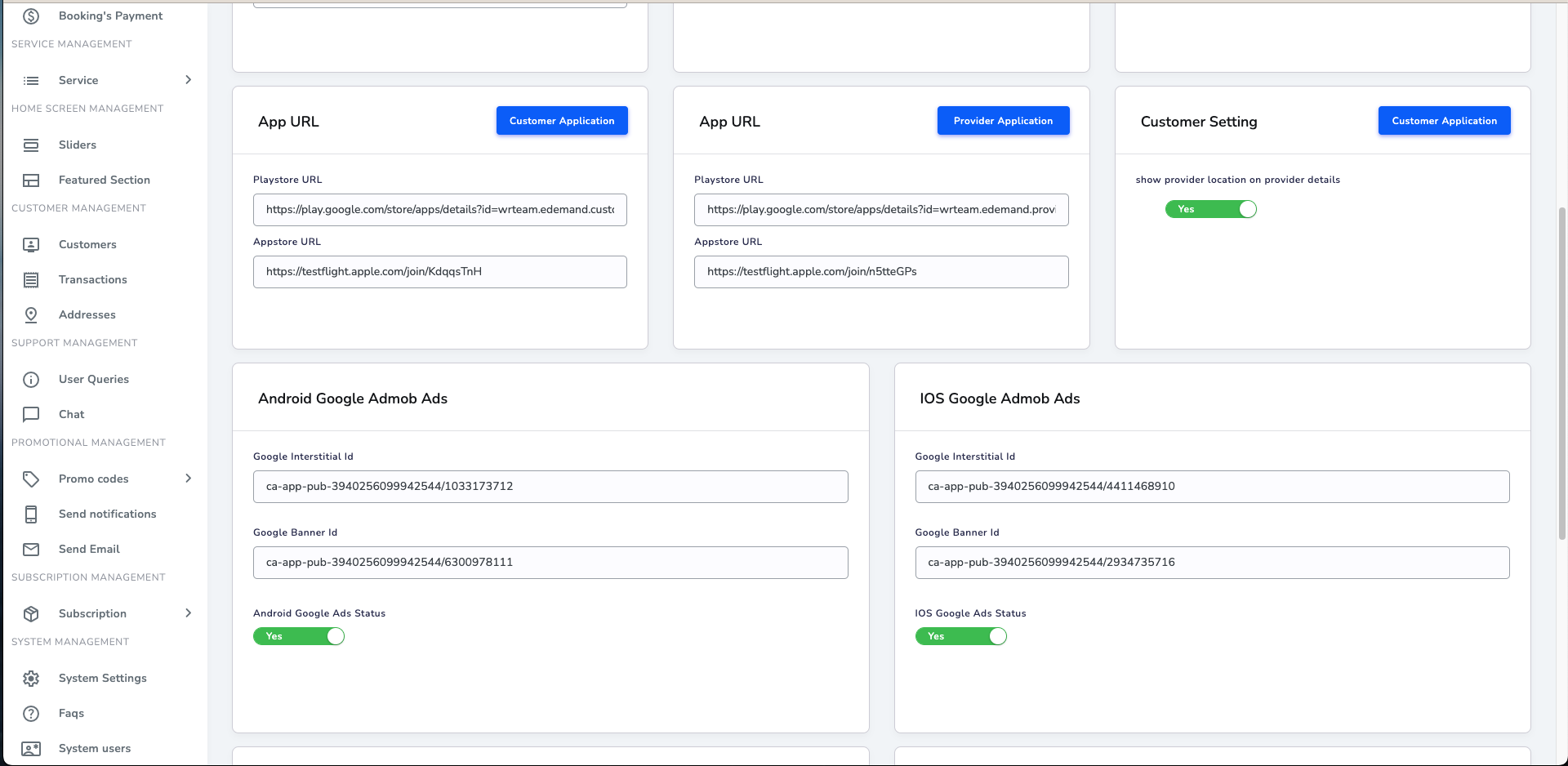Click the page vertical scrollbar
Image resolution: width=1568 pixels, height=766 pixels.
click(x=1561, y=372)
